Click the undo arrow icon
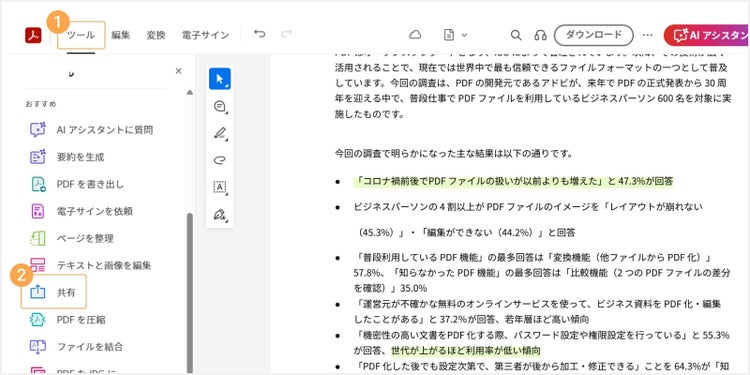Viewport: 750px width, 375px height. point(260,34)
